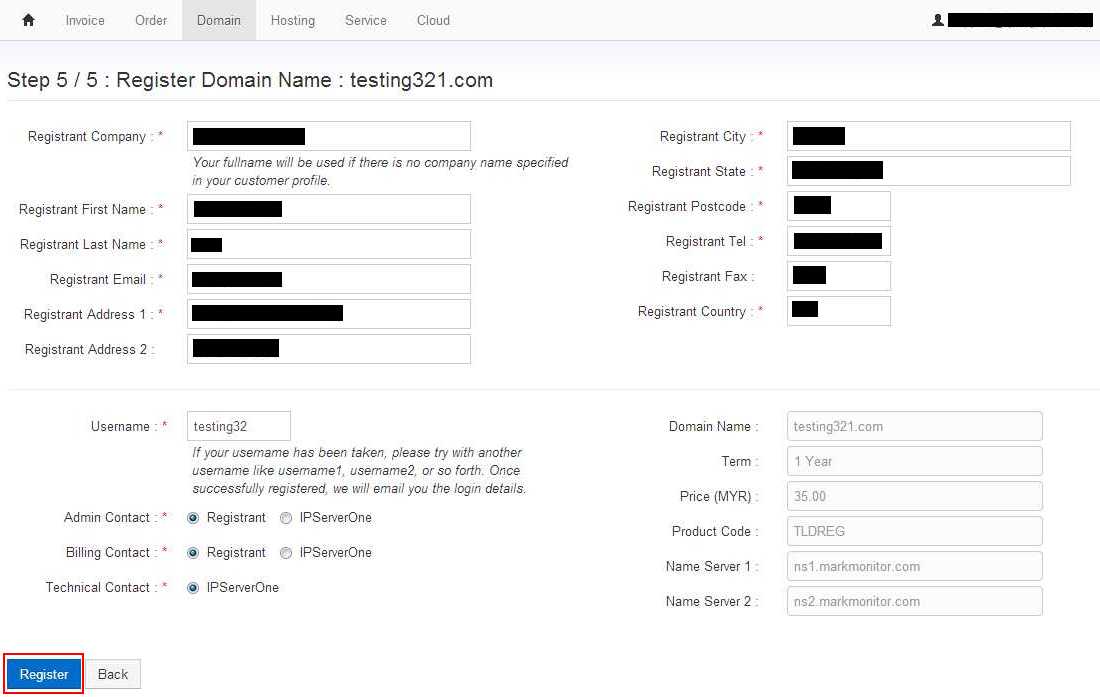Focus the Registrant Fax field
This screenshot has width=1100, height=697.
839,276
